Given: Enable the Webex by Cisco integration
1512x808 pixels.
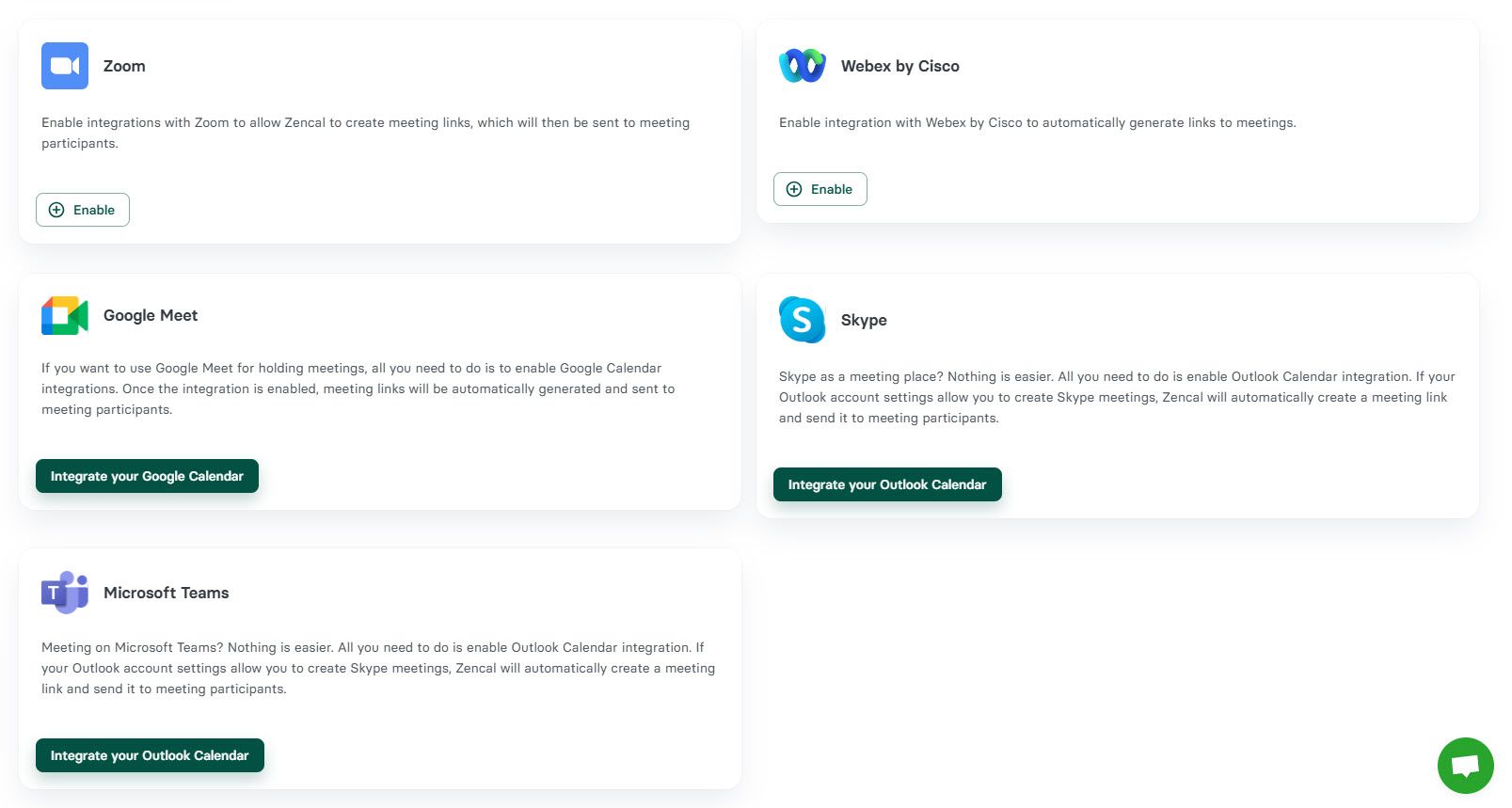Looking at the screenshot, I should (820, 189).
